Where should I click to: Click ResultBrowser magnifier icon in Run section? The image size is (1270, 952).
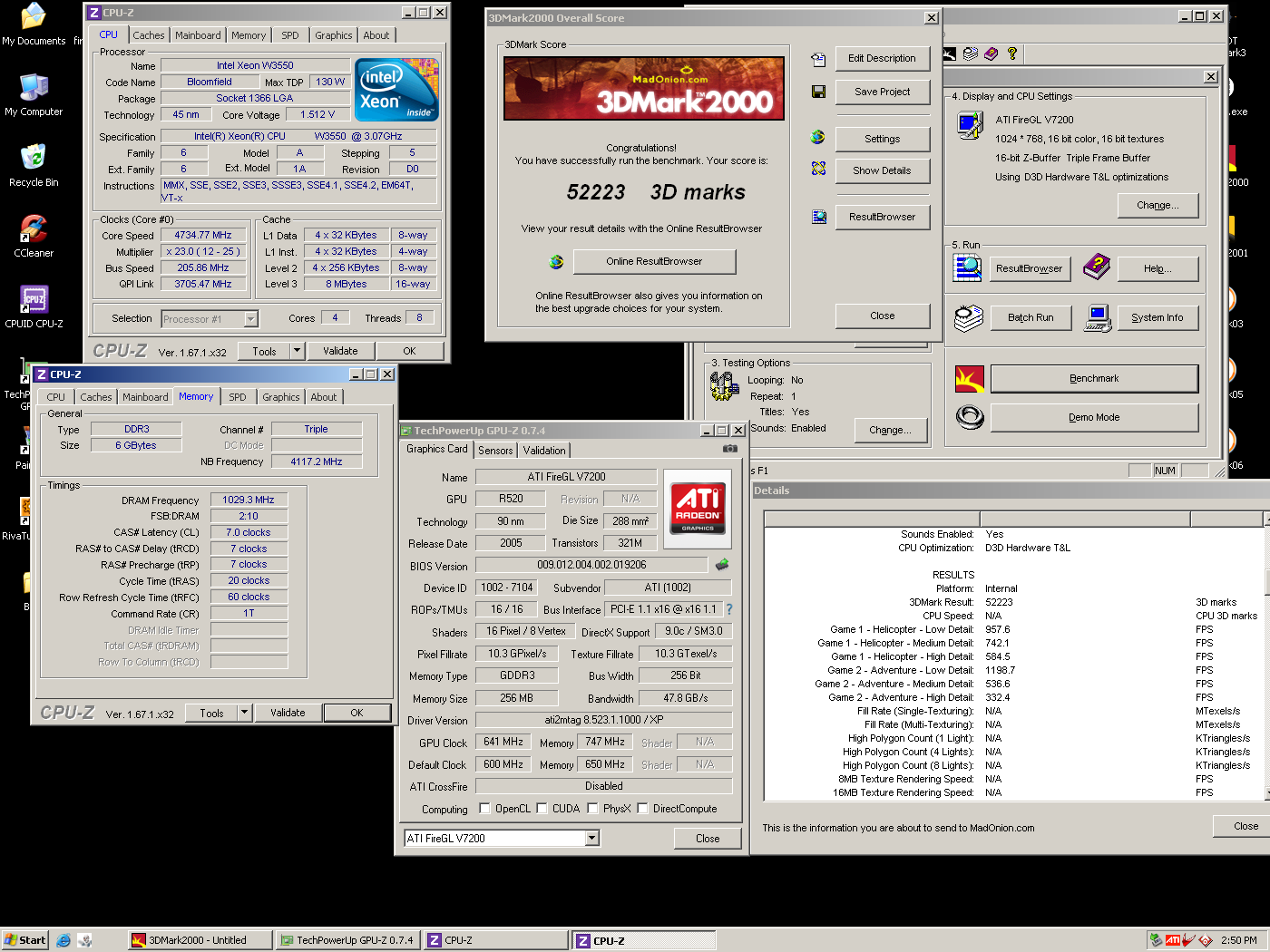click(968, 267)
